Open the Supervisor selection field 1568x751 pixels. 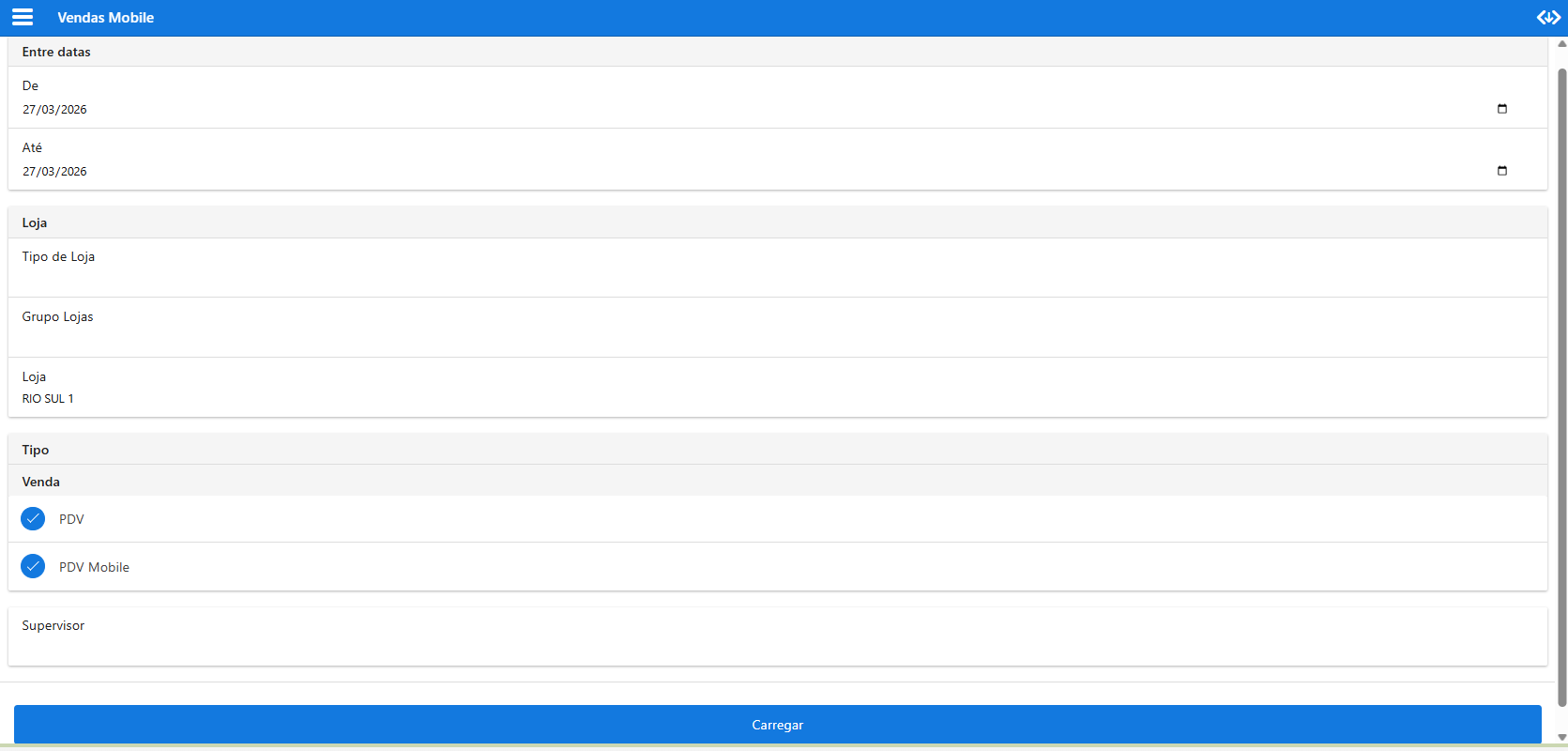[777, 636]
